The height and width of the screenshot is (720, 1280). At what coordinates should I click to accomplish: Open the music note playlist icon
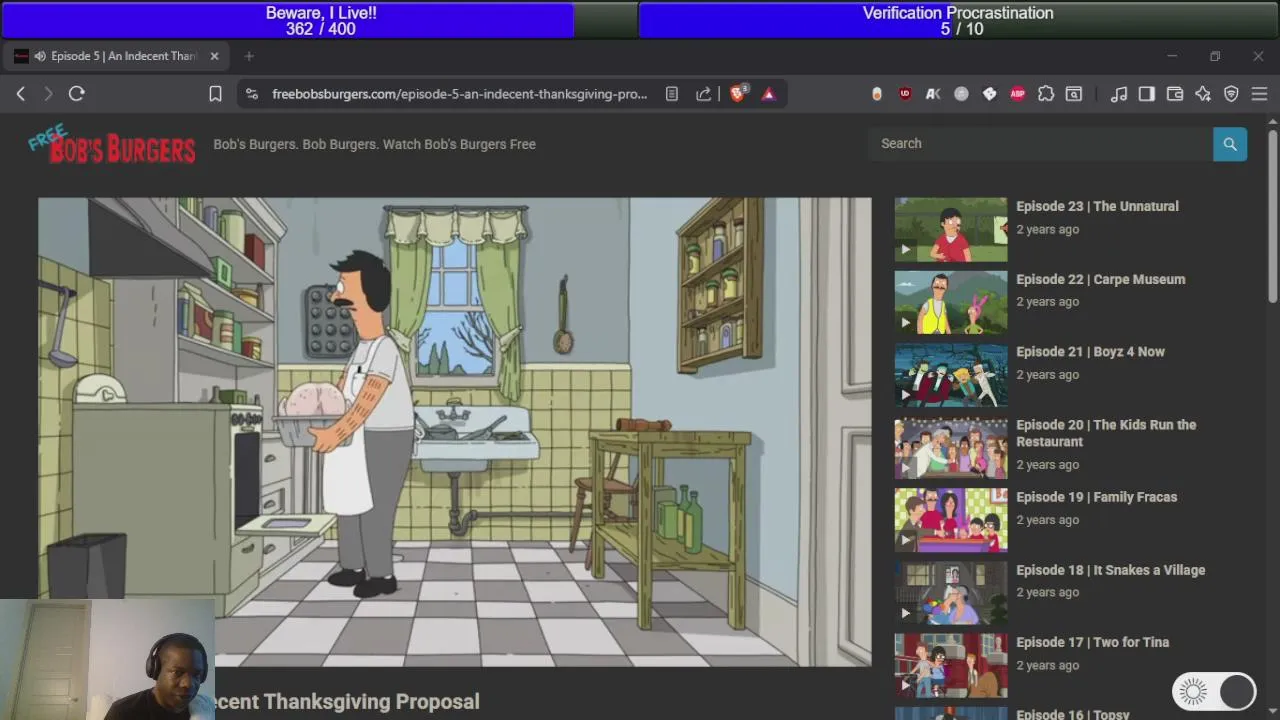1119,93
